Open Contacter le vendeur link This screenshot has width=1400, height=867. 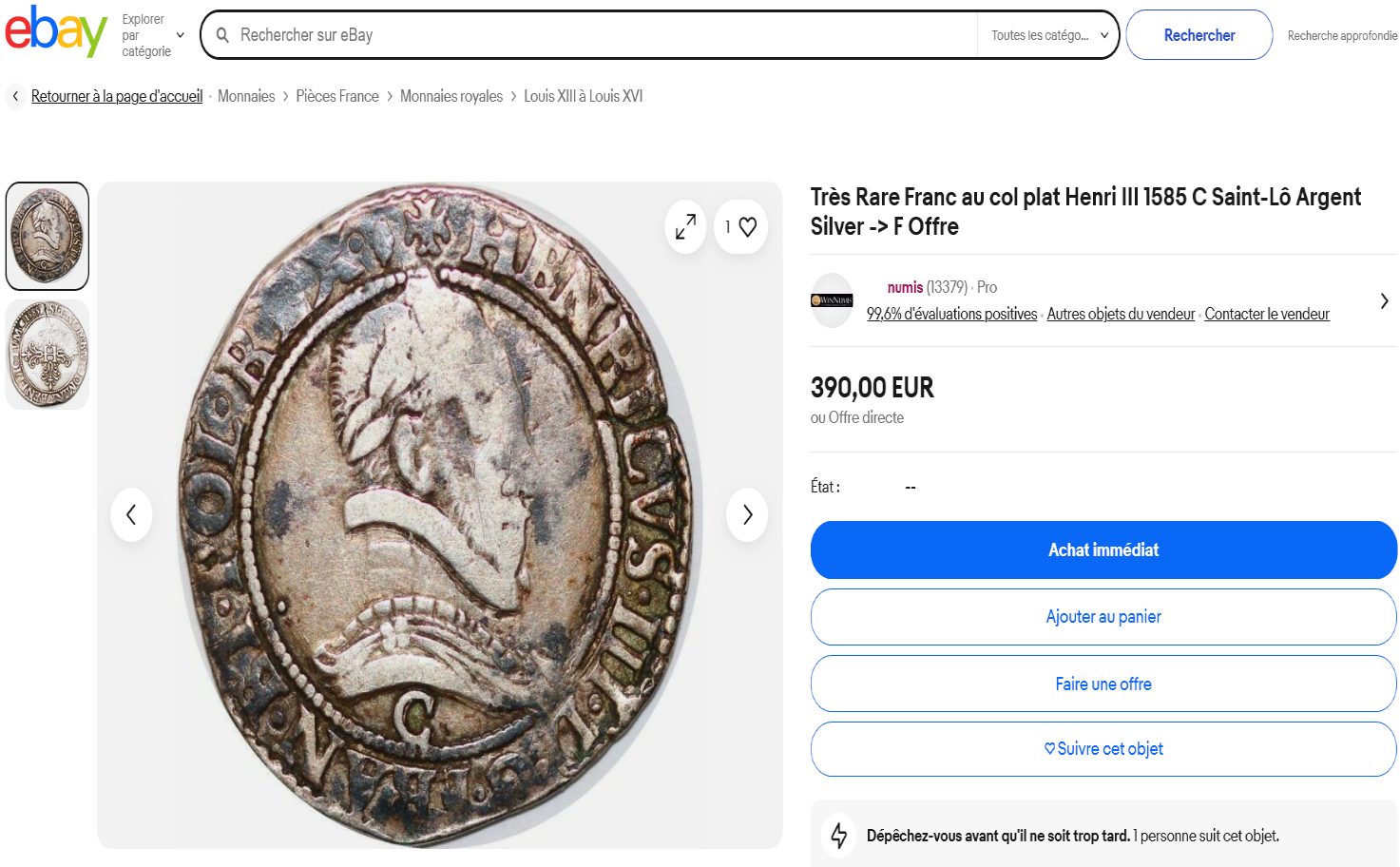coord(1266,314)
